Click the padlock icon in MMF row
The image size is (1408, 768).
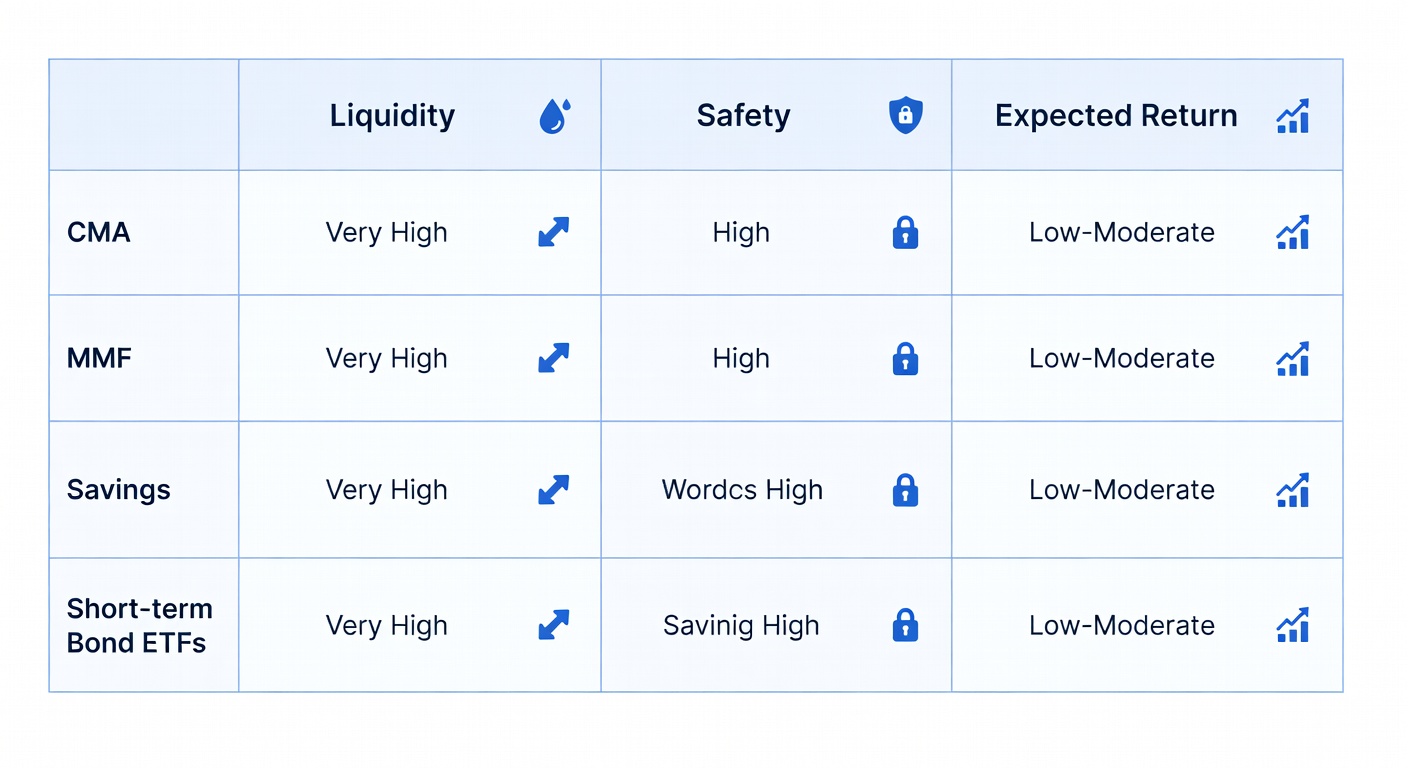click(x=905, y=358)
